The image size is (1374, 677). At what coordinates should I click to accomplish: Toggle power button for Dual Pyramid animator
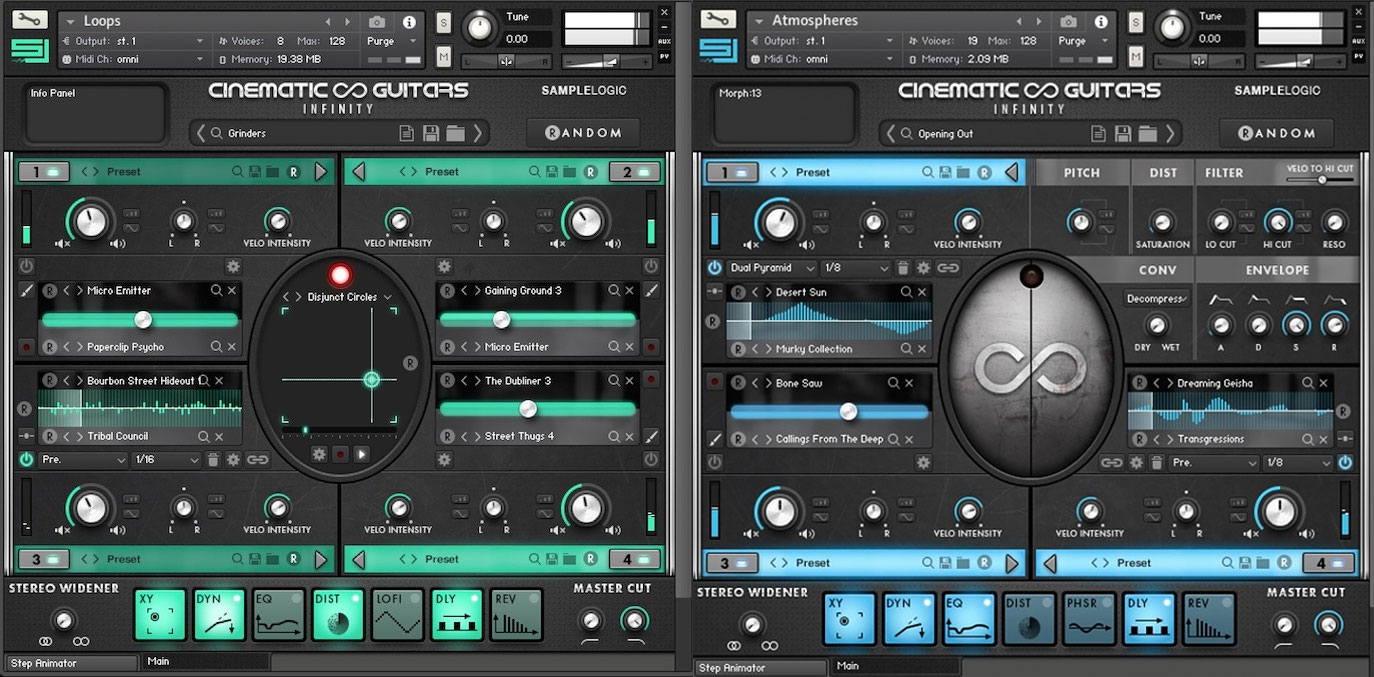pyautogui.click(x=715, y=268)
